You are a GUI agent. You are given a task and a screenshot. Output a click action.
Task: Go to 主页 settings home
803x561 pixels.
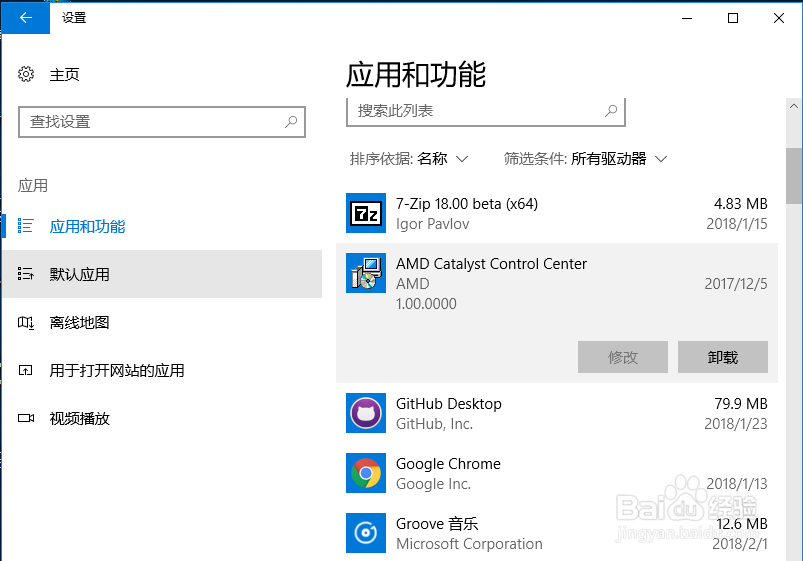[65, 75]
